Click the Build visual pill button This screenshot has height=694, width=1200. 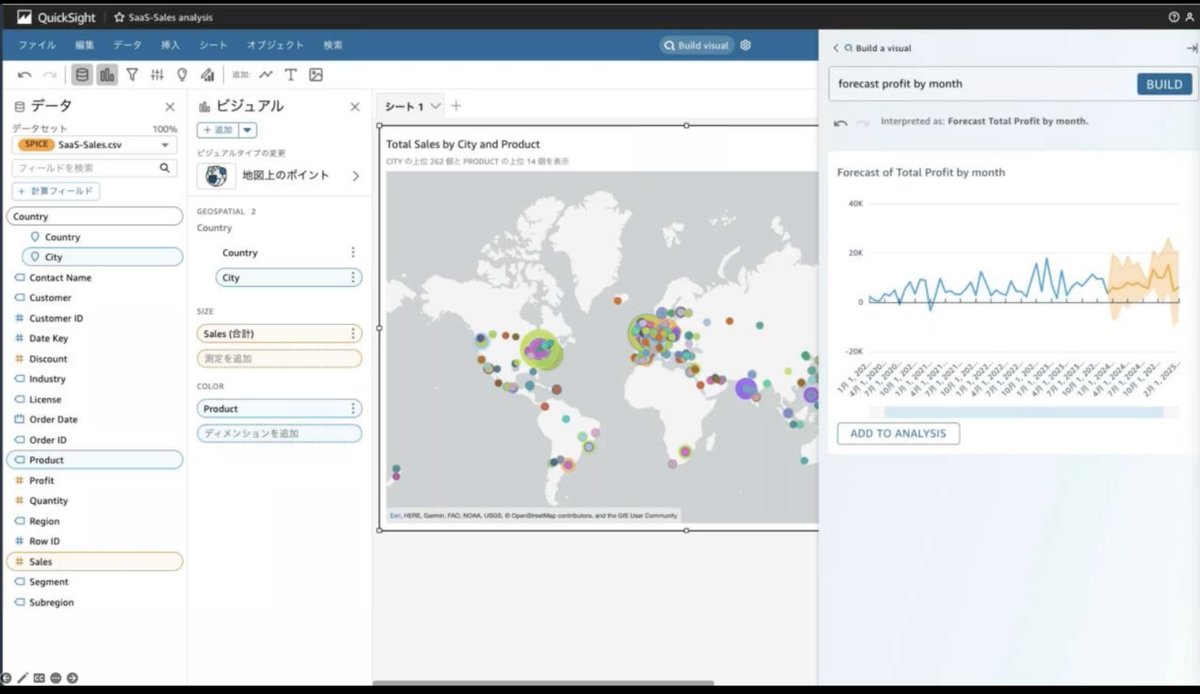point(697,45)
